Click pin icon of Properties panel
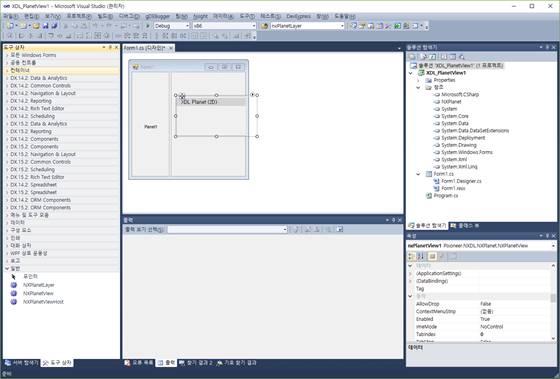This screenshot has width=560, height=379. [x=547, y=236]
